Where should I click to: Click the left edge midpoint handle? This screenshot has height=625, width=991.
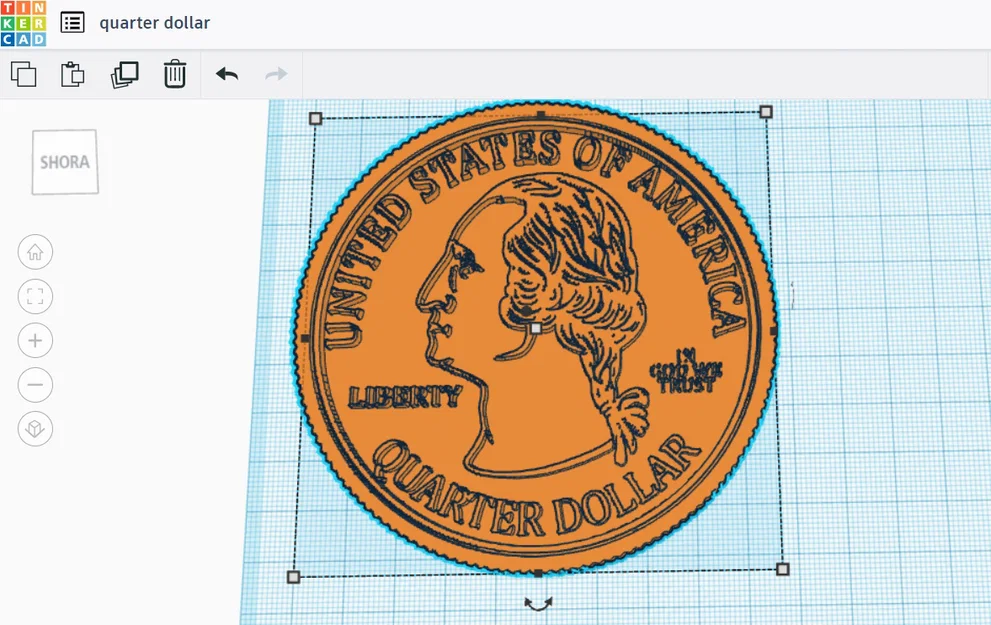(305, 339)
